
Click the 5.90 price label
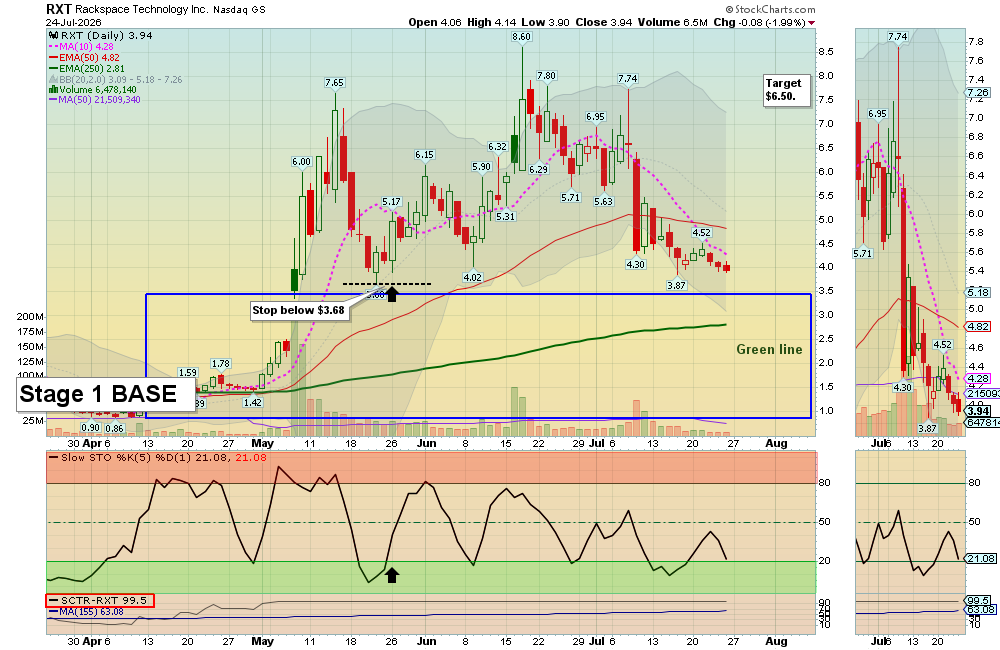tap(482, 167)
